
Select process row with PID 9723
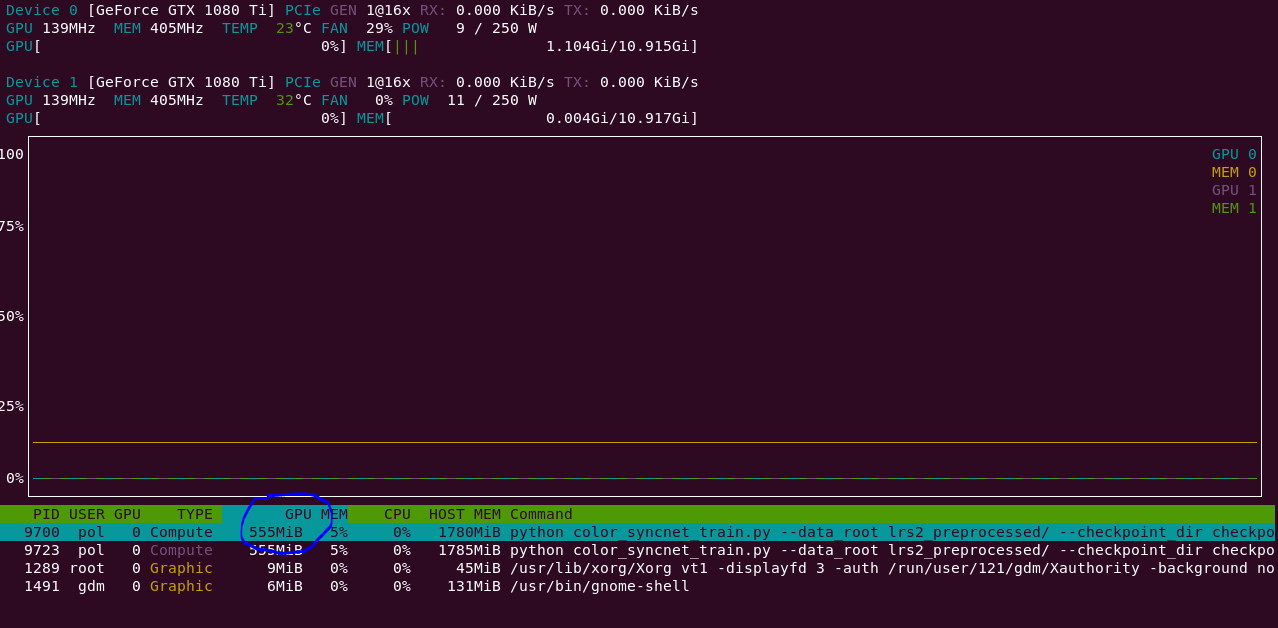click(638, 550)
